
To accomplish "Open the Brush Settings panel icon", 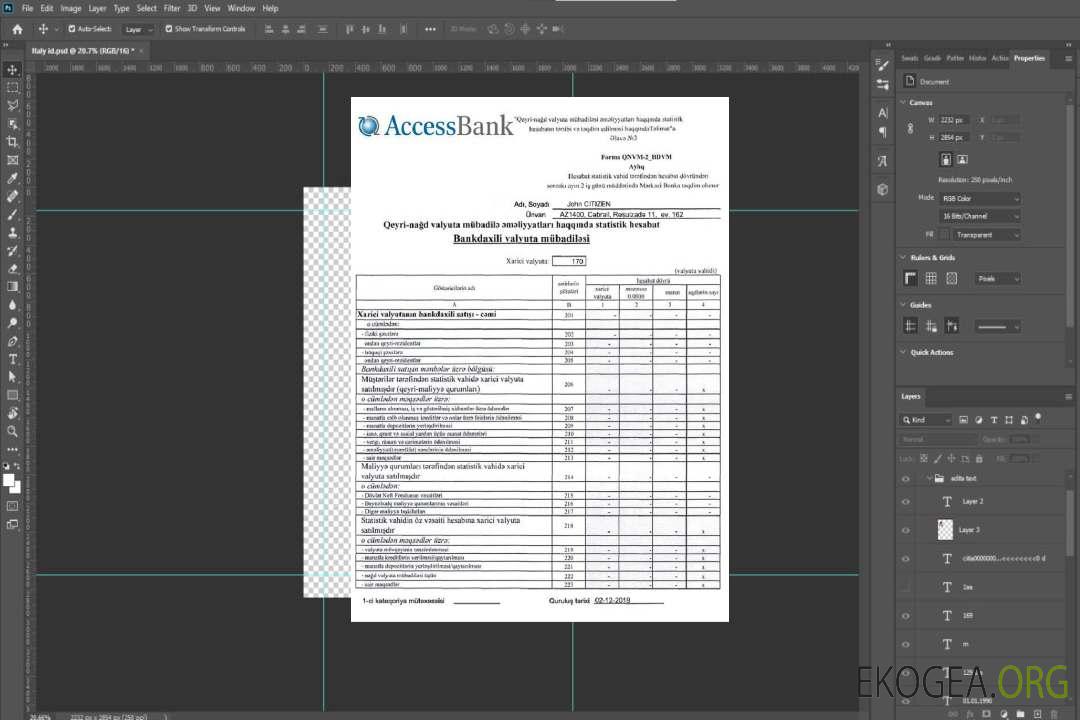I will (x=883, y=65).
